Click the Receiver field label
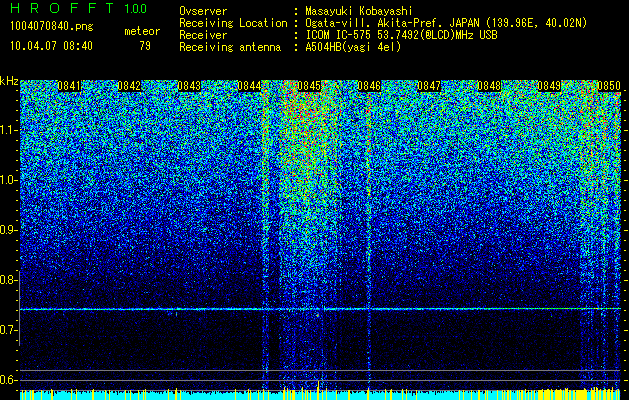Screen dimensions: 629x400 203,35
